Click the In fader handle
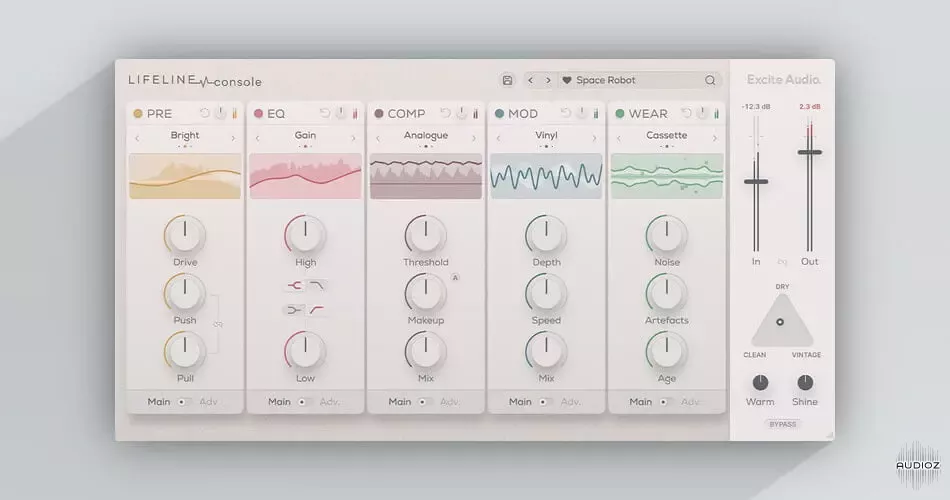 pos(756,182)
